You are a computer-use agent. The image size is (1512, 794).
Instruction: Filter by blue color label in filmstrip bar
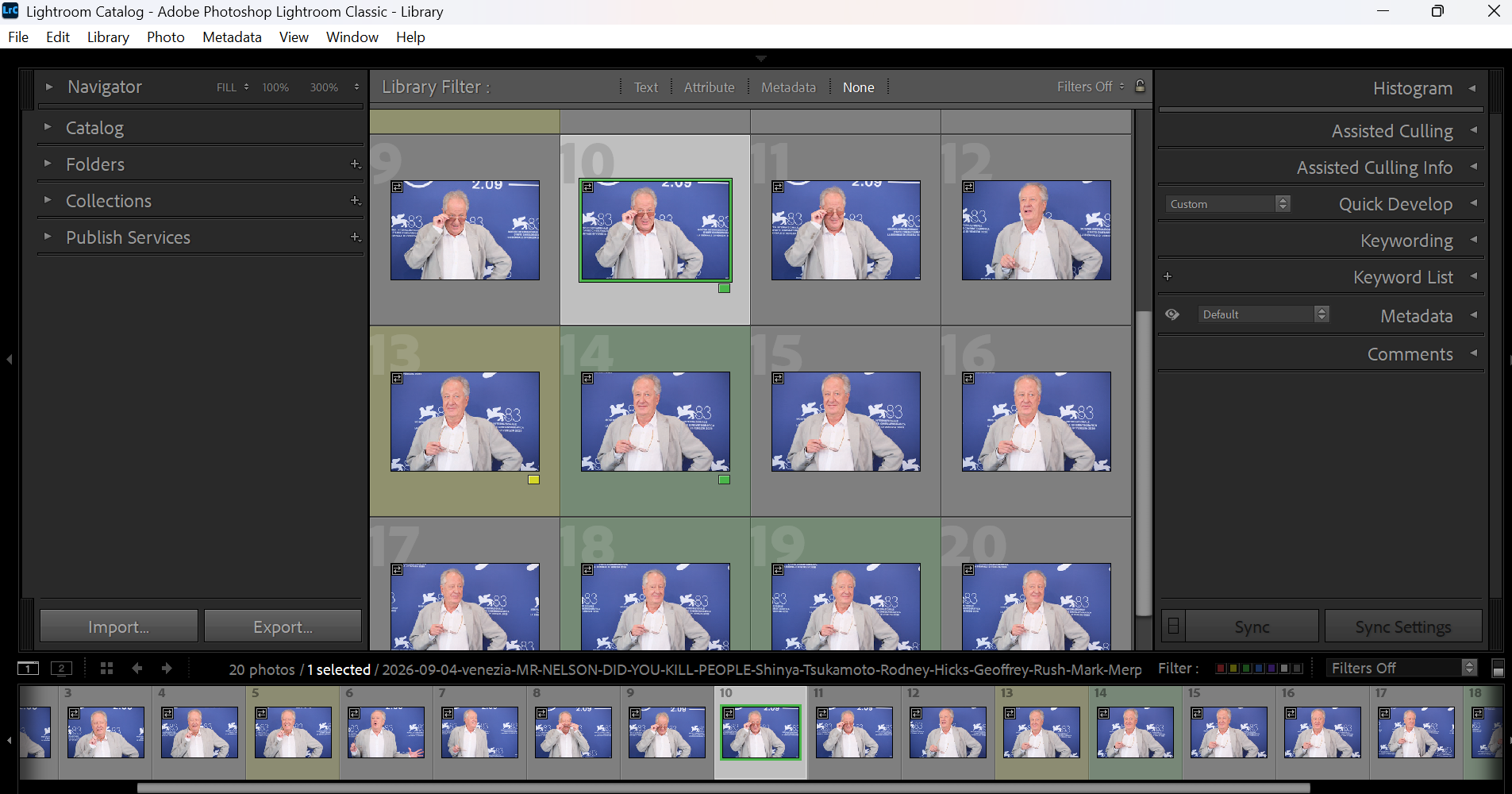tap(1259, 669)
